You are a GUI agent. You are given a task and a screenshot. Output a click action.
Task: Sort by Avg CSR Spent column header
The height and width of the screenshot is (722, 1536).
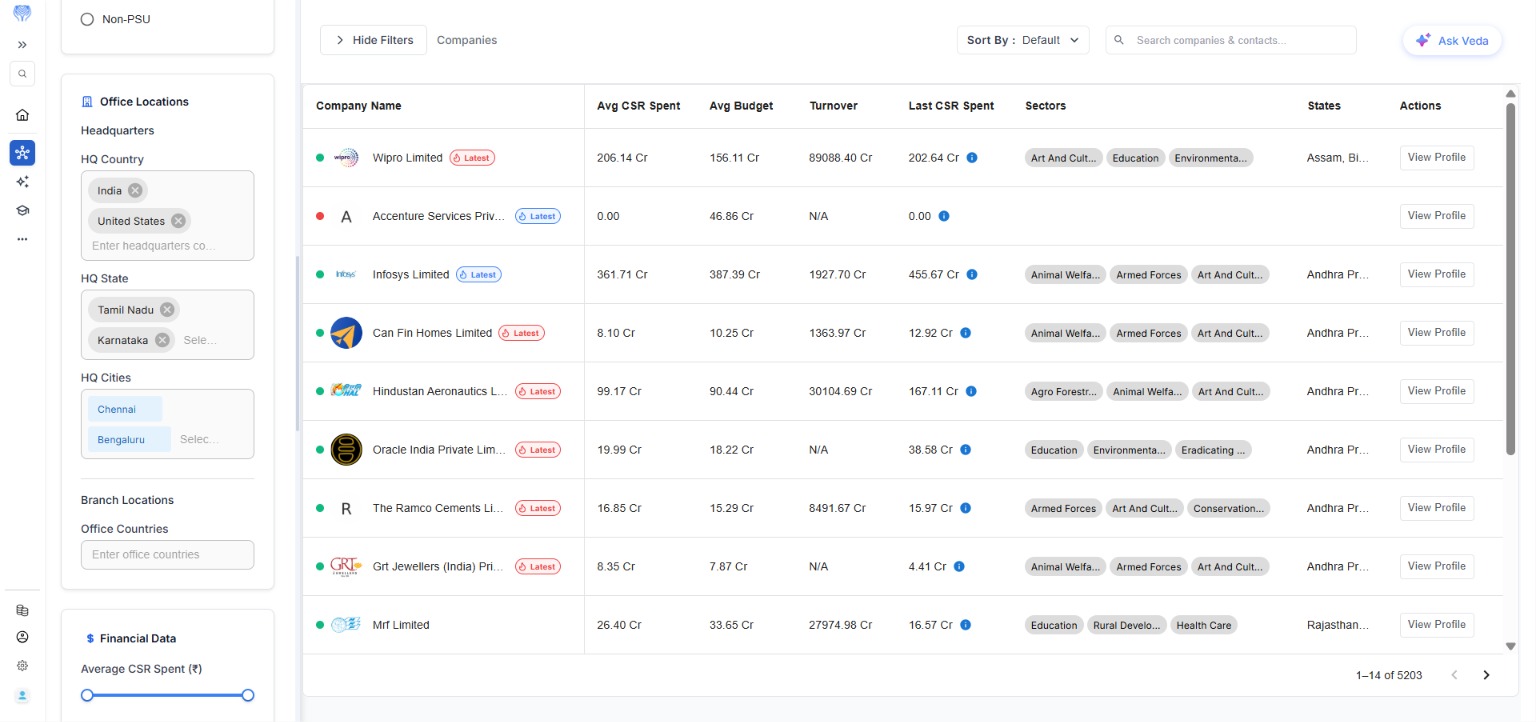pos(638,106)
